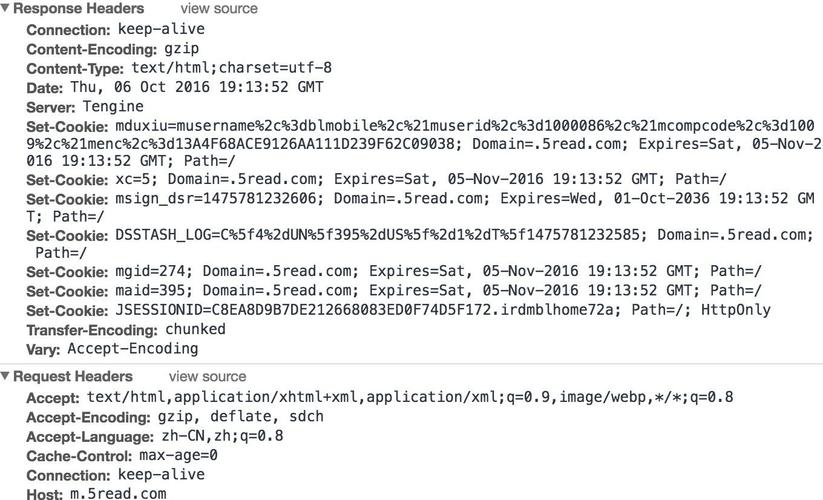823x500 pixels.
Task: Click the msign_dsr Set-Cookie header value
Action: (x=460, y=199)
